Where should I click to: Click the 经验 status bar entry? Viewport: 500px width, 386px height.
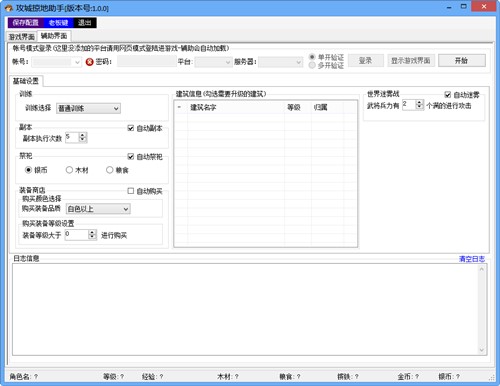click(152, 377)
